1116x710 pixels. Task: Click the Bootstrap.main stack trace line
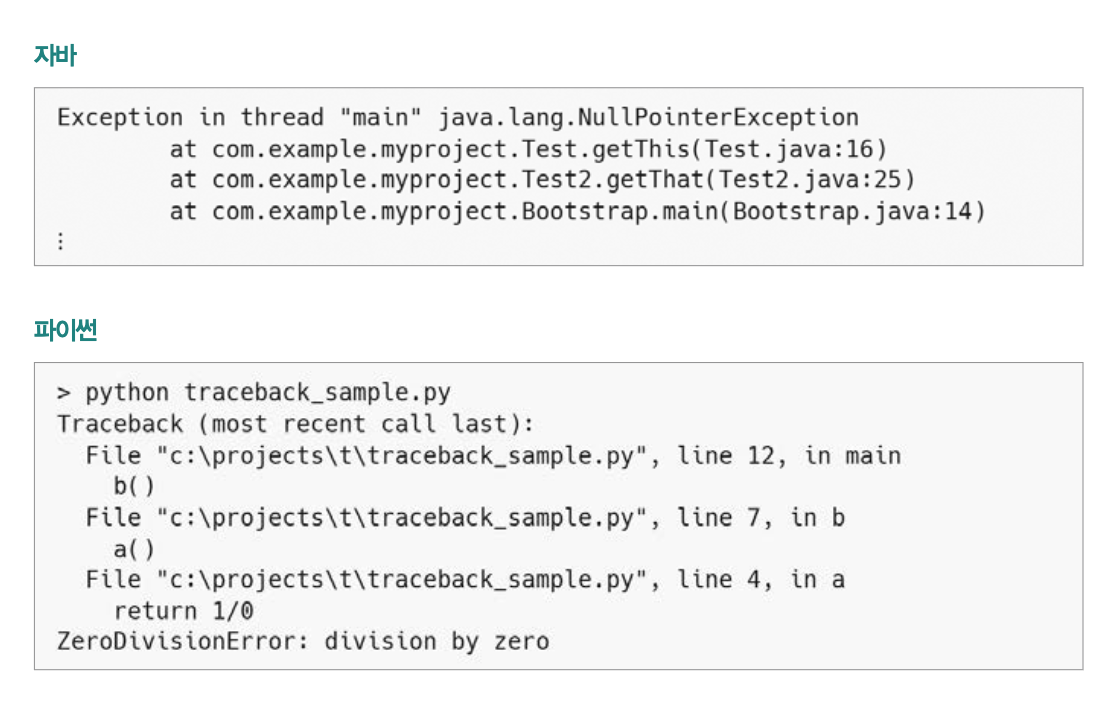point(577,211)
